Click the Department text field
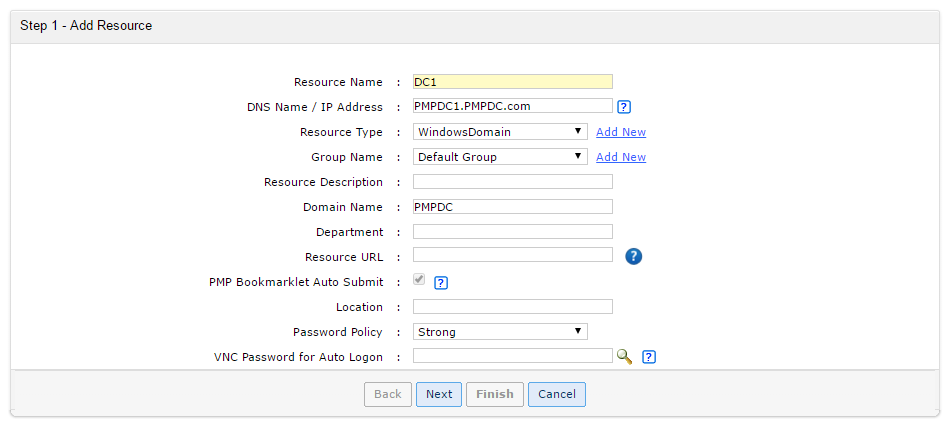The image size is (948, 428). 512,232
